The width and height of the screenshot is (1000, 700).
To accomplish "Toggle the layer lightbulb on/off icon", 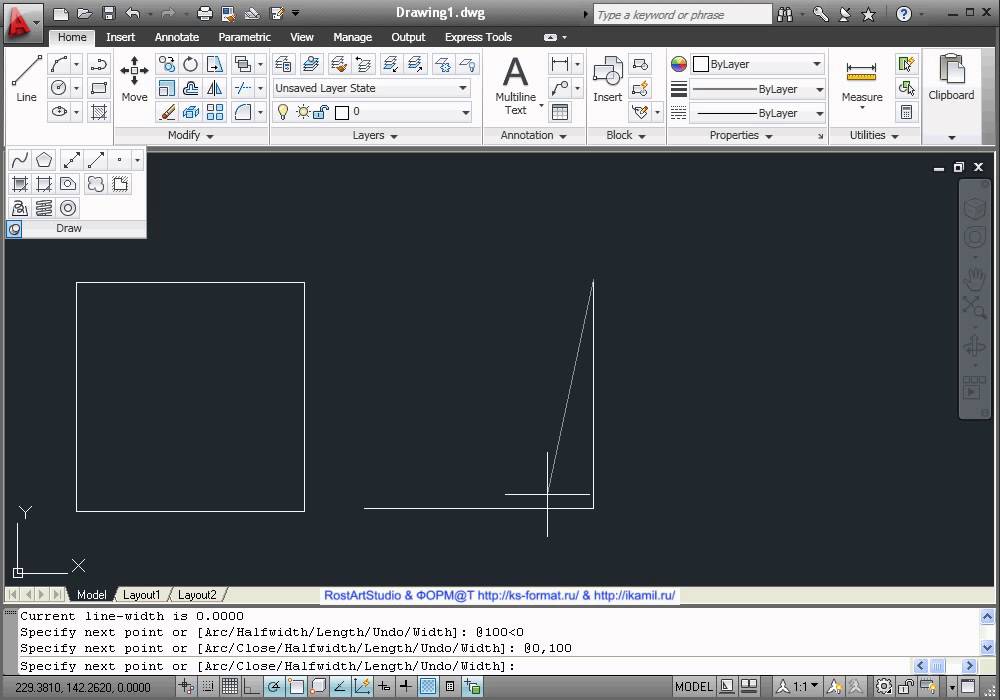I will tap(283, 112).
